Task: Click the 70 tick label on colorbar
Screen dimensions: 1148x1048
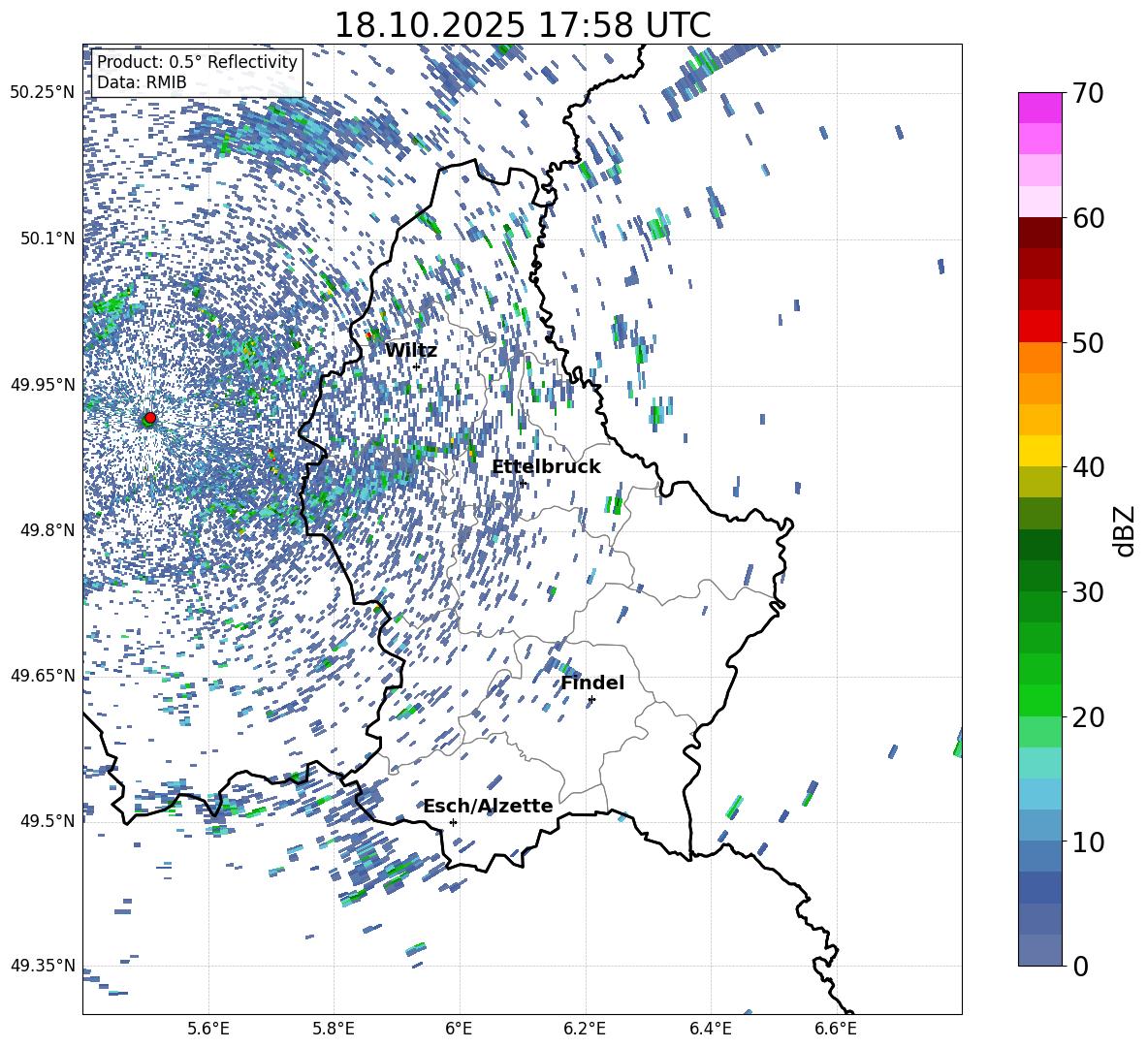Action: point(1087,93)
